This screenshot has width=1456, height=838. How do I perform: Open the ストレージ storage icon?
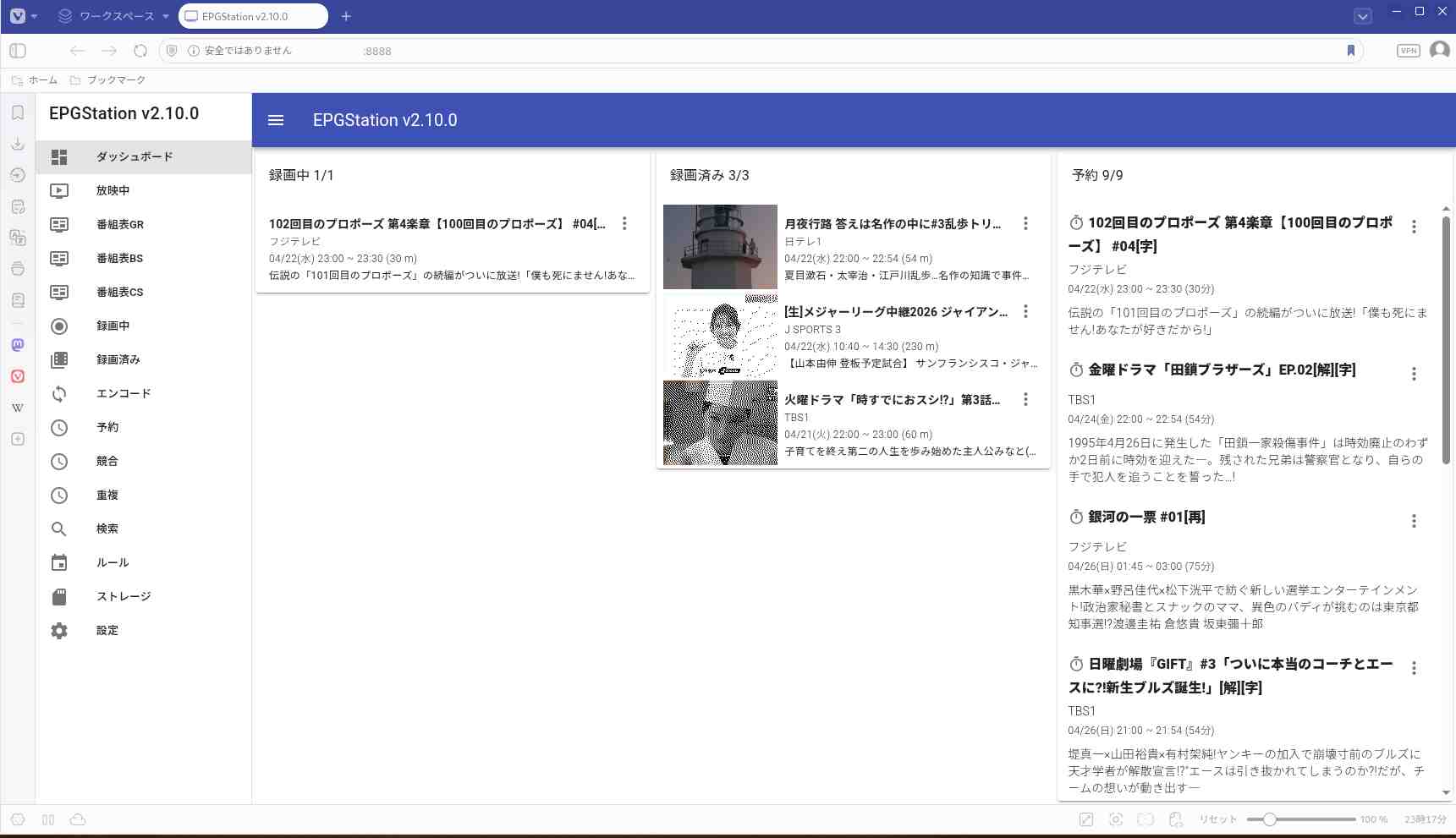[59, 597]
